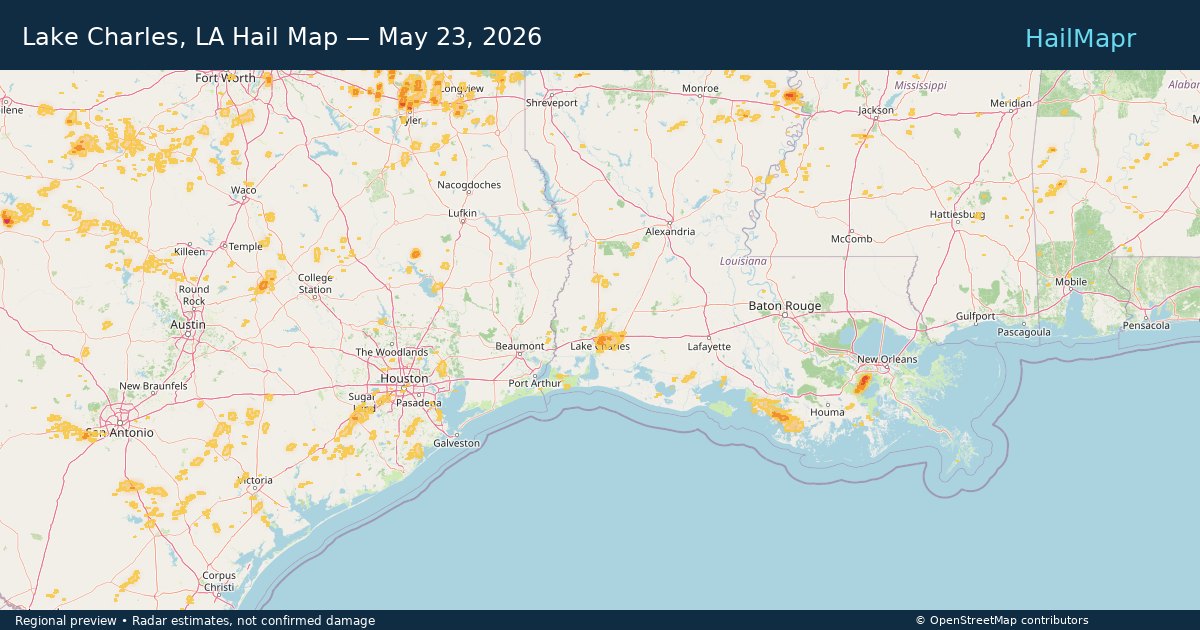Click the Alexandria city label
The height and width of the screenshot is (630, 1200).
click(x=670, y=231)
